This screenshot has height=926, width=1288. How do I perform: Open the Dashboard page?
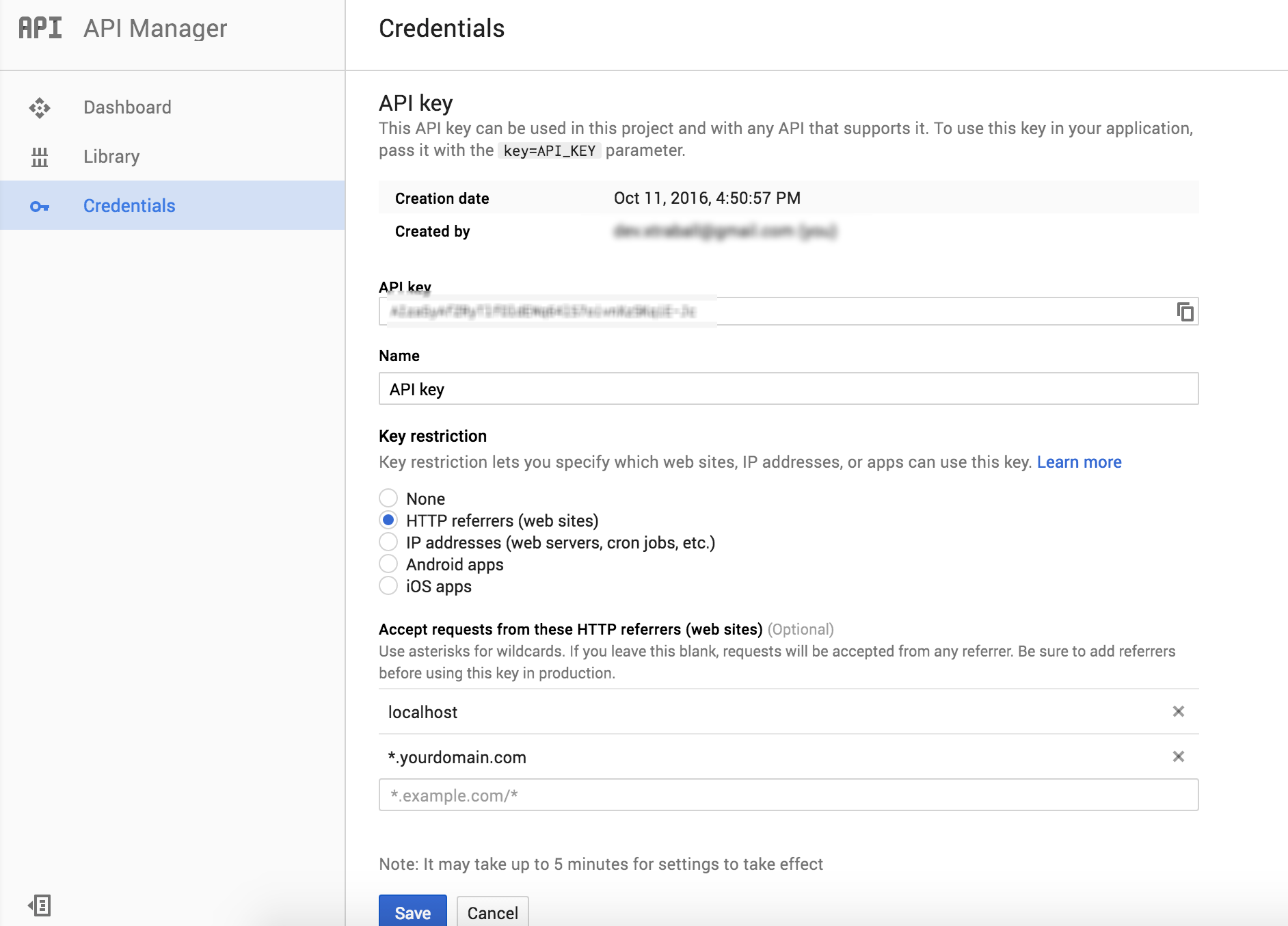click(x=127, y=107)
